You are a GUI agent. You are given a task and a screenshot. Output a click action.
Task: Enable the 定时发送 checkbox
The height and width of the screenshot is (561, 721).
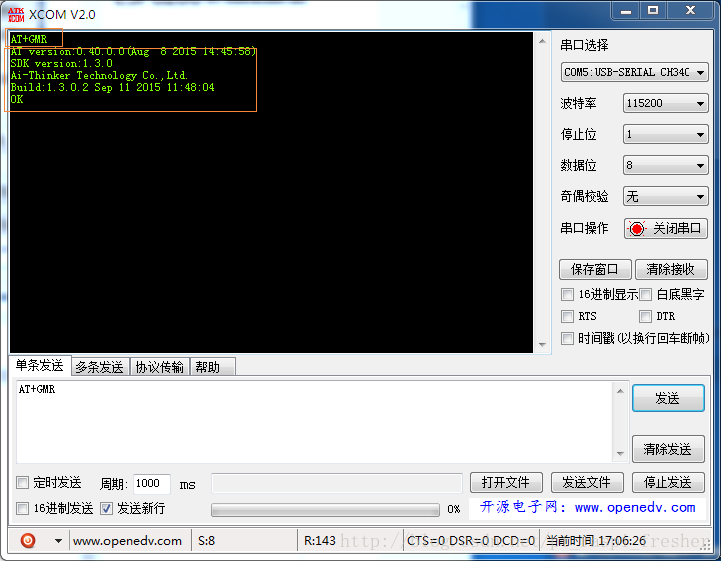coord(22,482)
